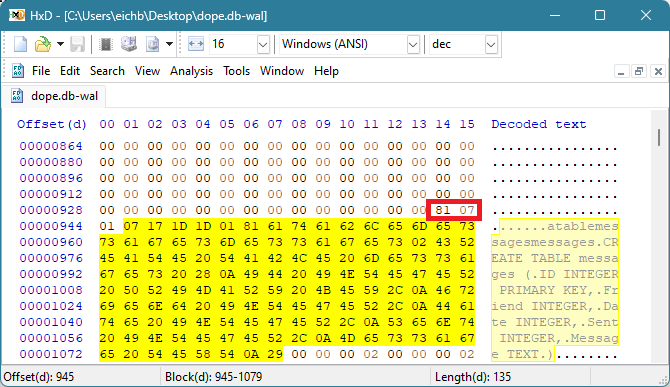Click column header 00
The image size is (670, 387).
pyautogui.click(x=107, y=124)
